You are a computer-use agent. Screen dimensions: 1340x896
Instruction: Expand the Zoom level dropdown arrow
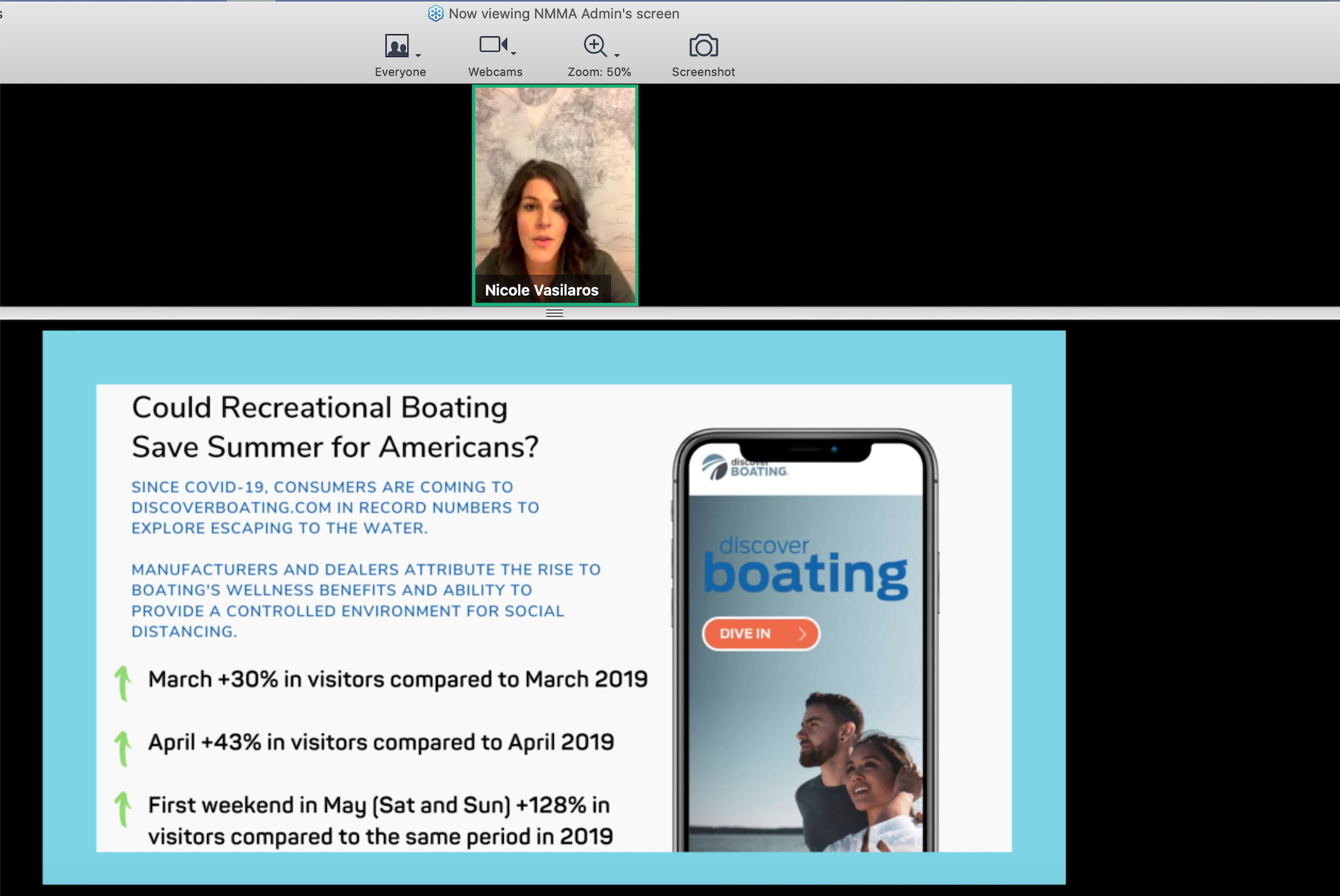pos(617,56)
